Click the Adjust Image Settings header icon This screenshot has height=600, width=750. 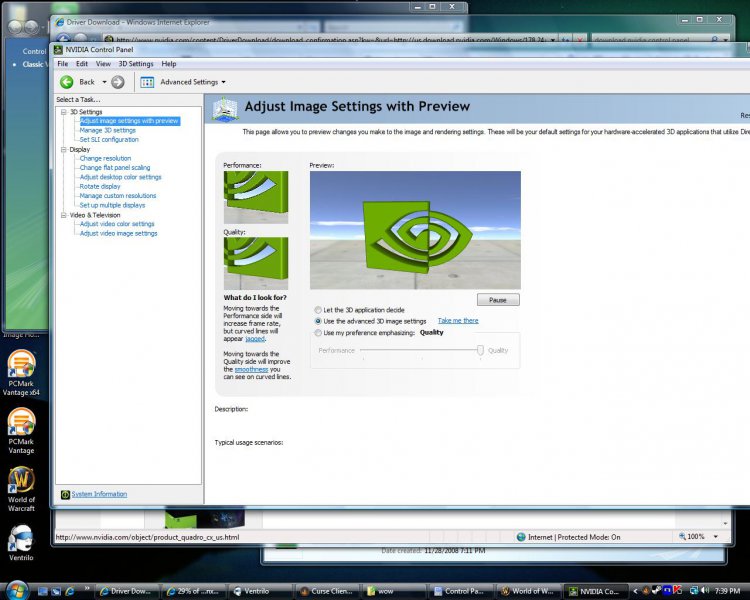tap(225, 109)
